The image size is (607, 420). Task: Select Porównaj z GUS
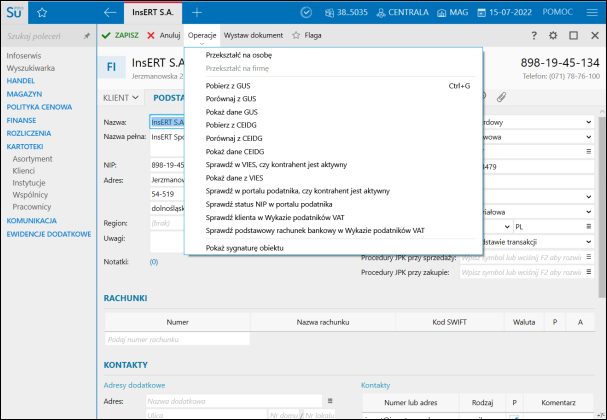231,99
